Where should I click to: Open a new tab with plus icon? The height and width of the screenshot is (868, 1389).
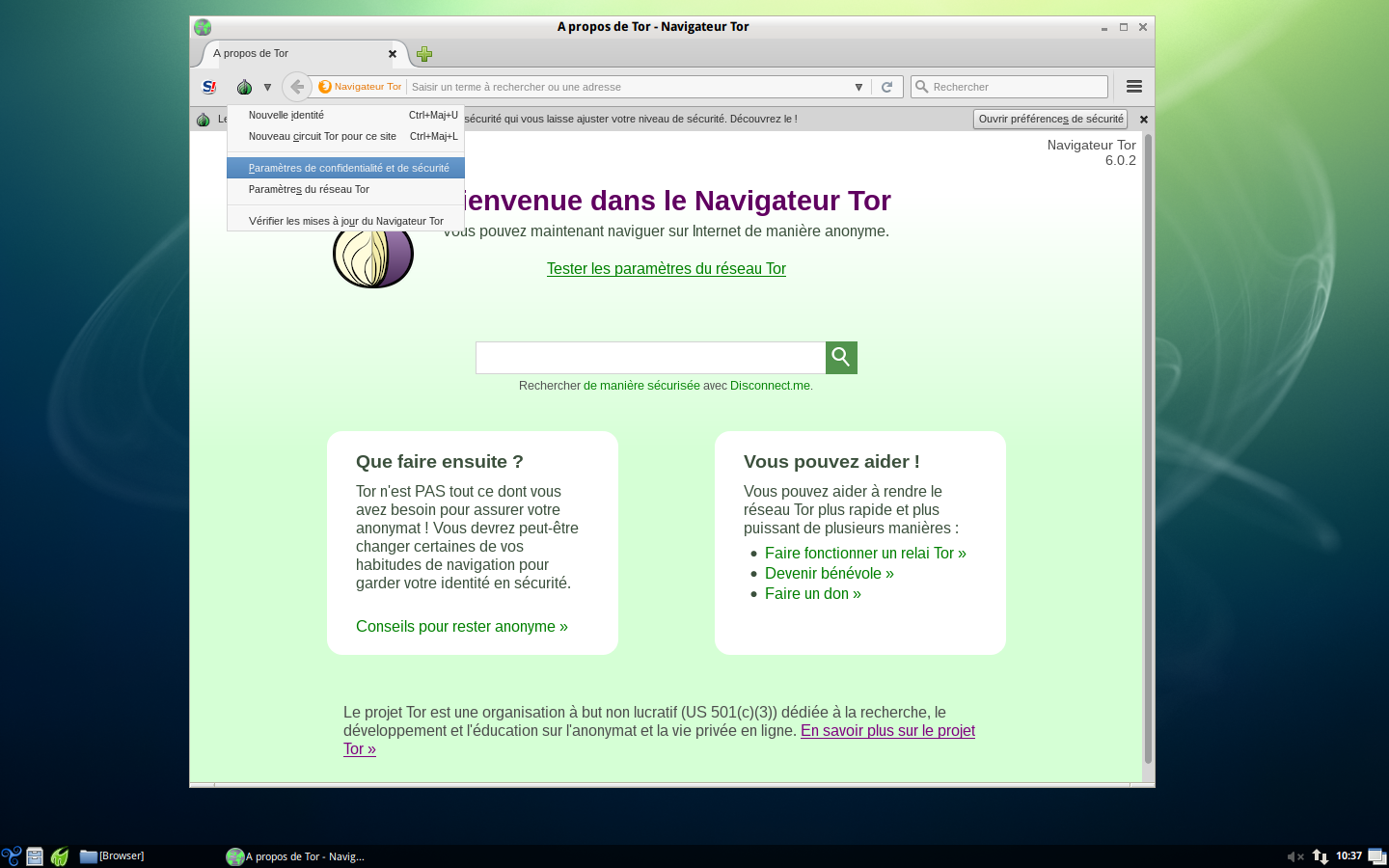point(424,54)
